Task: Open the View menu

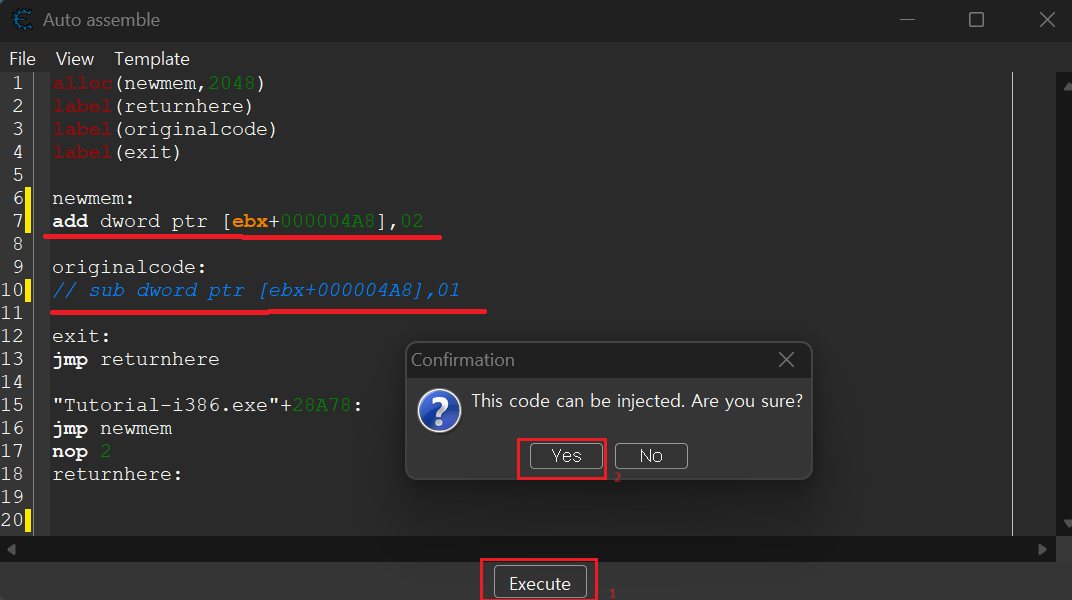Action: [x=75, y=59]
